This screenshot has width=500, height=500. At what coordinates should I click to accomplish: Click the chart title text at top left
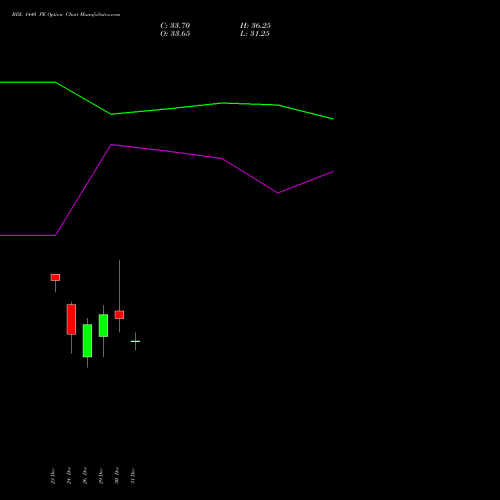[x=66, y=14]
